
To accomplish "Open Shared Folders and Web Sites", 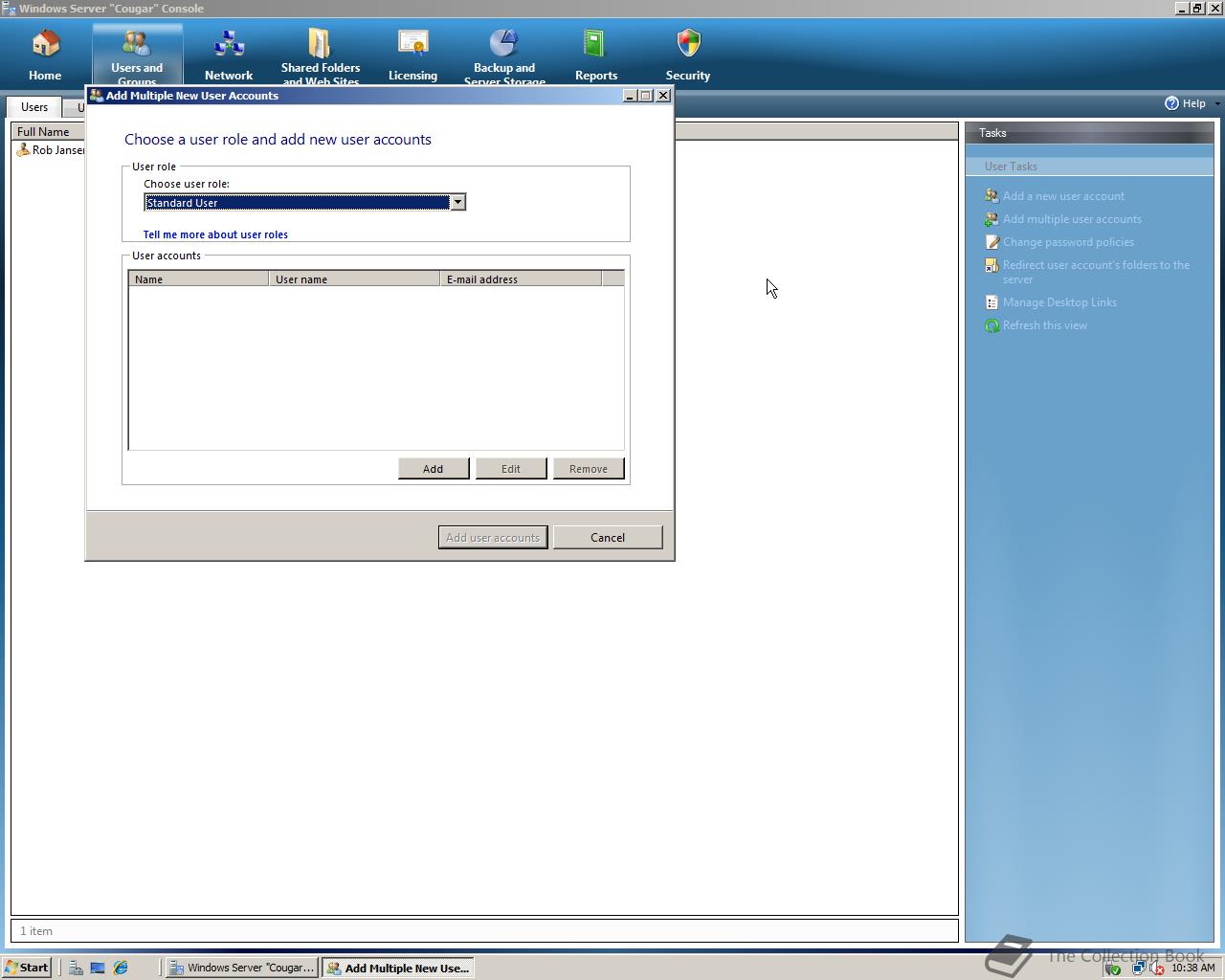I will pyautogui.click(x=320, y=44).
